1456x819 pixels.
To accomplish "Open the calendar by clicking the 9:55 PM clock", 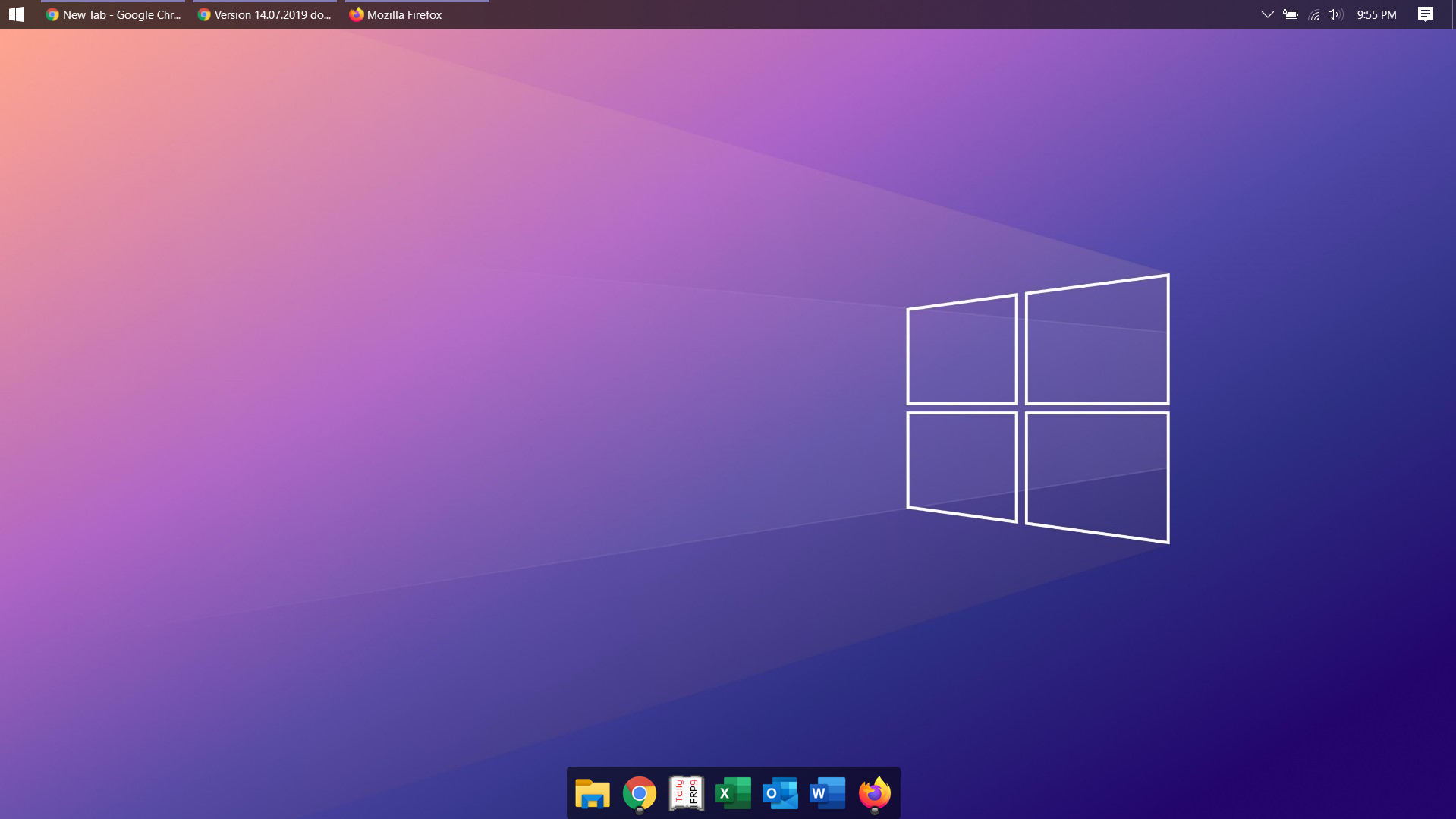I will (1376, 14).
